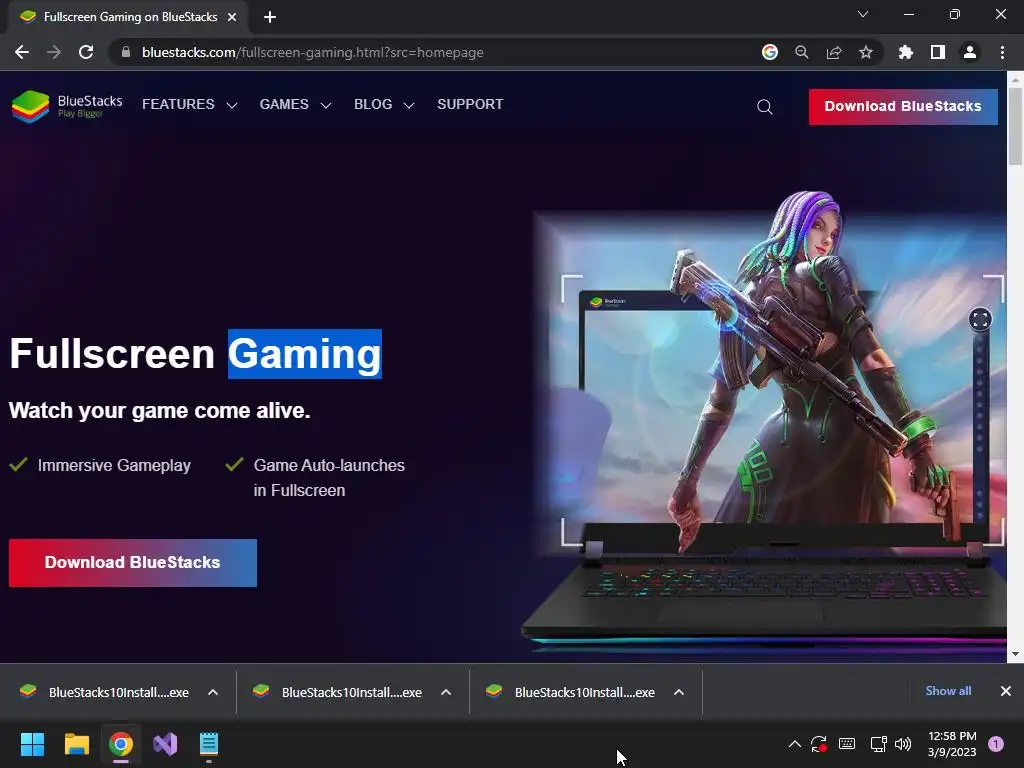Expand the FEATURES menu chevron
The width and height of the screenshot is (1024, 768).
click(232, 105)
